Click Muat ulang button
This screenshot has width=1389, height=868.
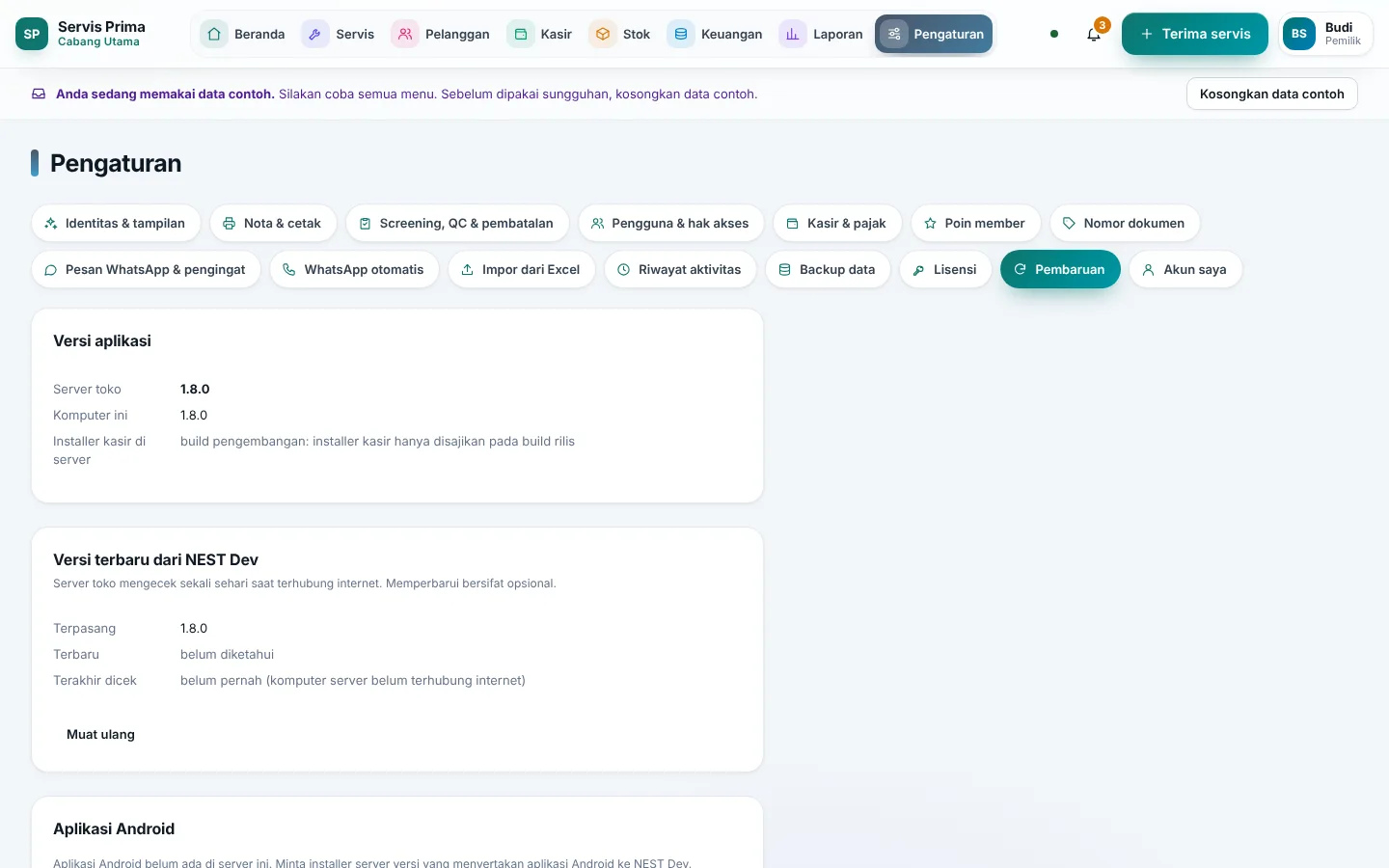tap(100, 734)
